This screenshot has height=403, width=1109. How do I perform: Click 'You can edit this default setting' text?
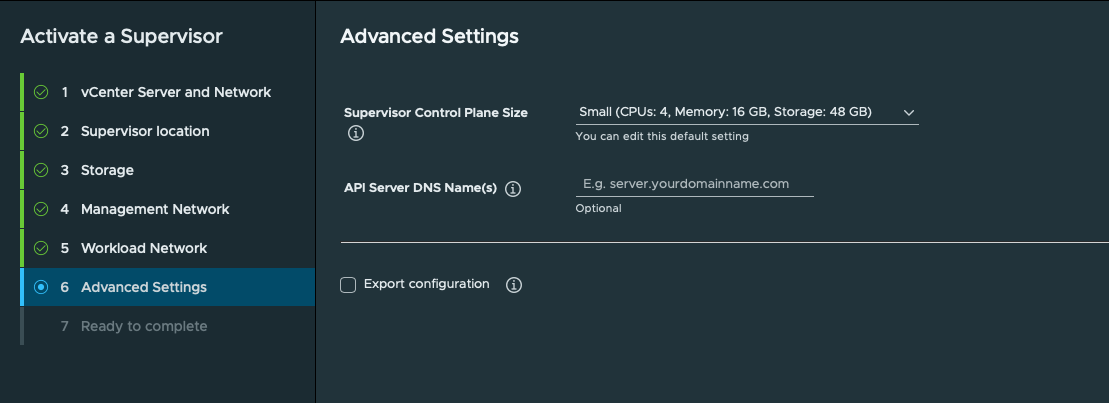(x=662, y=136)
